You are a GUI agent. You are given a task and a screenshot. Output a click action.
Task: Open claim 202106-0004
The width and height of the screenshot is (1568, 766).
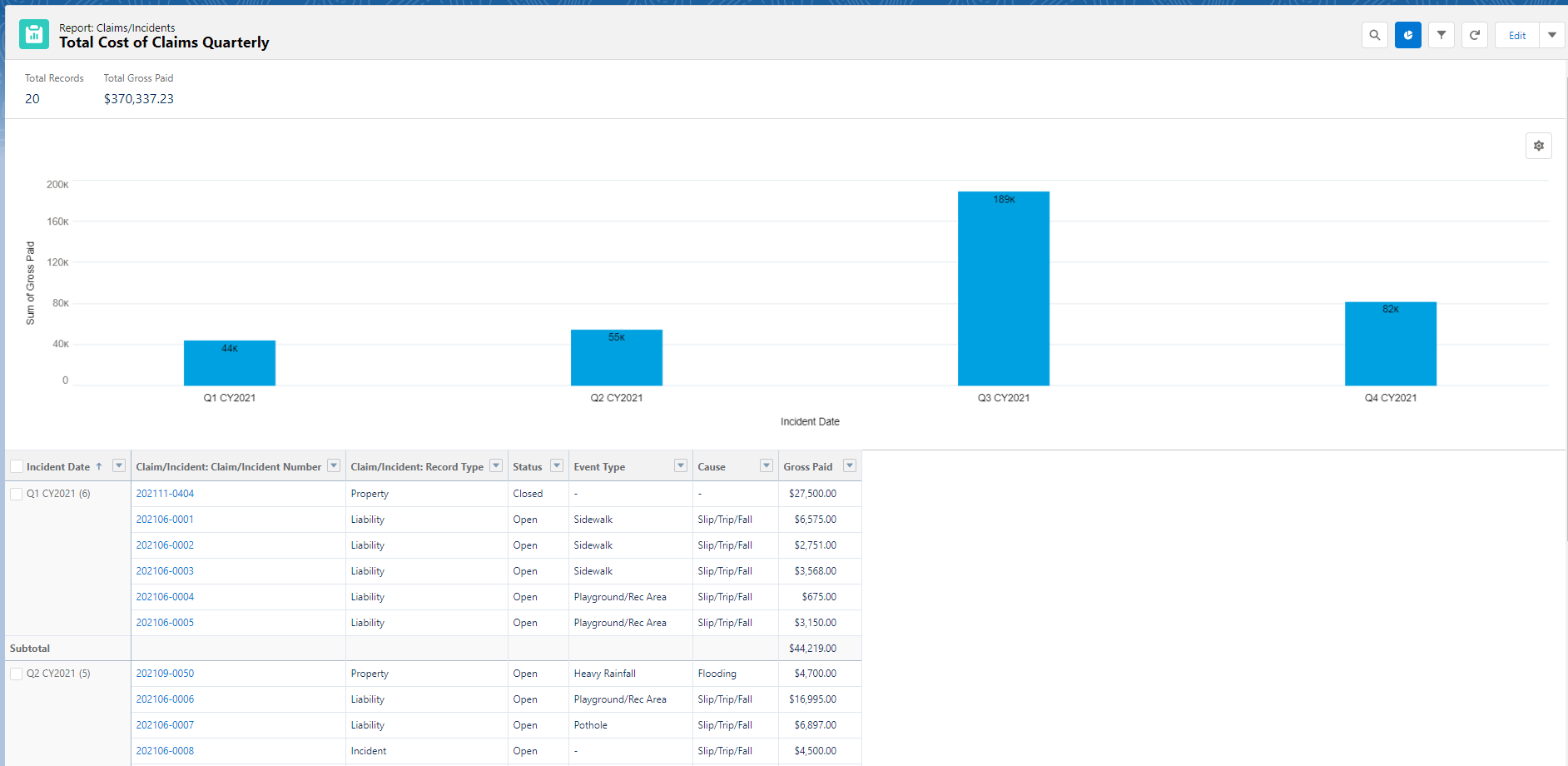click(x=165, y=597)
